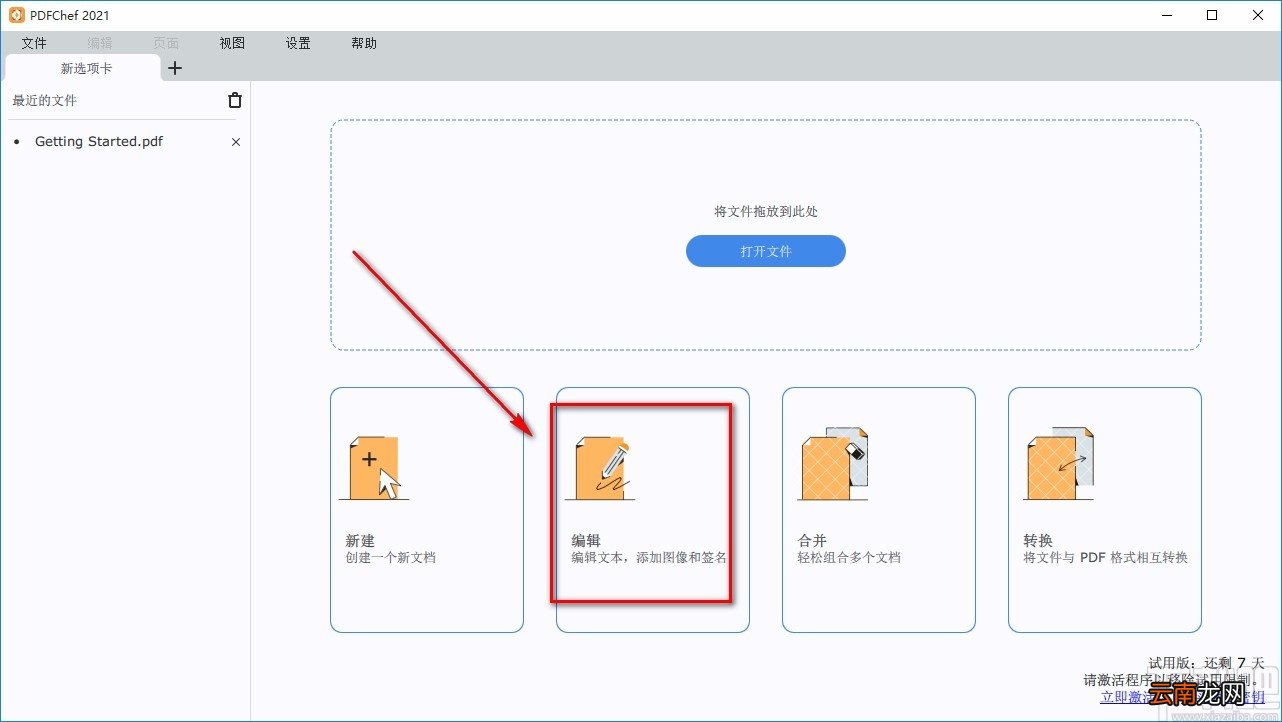Open the 设置 menu
Screen dimensions: 1282x722
298,43
